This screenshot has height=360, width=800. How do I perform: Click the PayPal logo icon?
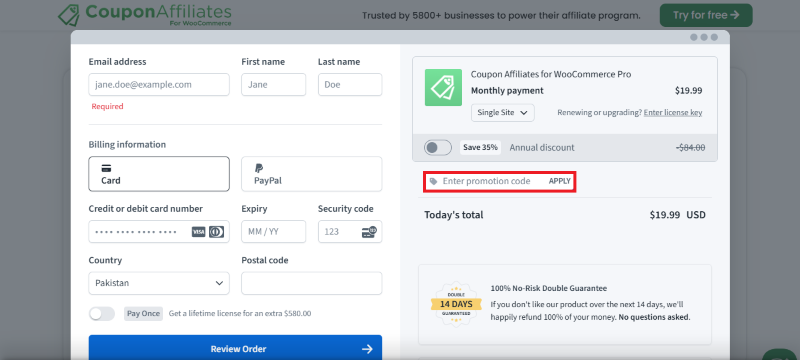(259, 168)
